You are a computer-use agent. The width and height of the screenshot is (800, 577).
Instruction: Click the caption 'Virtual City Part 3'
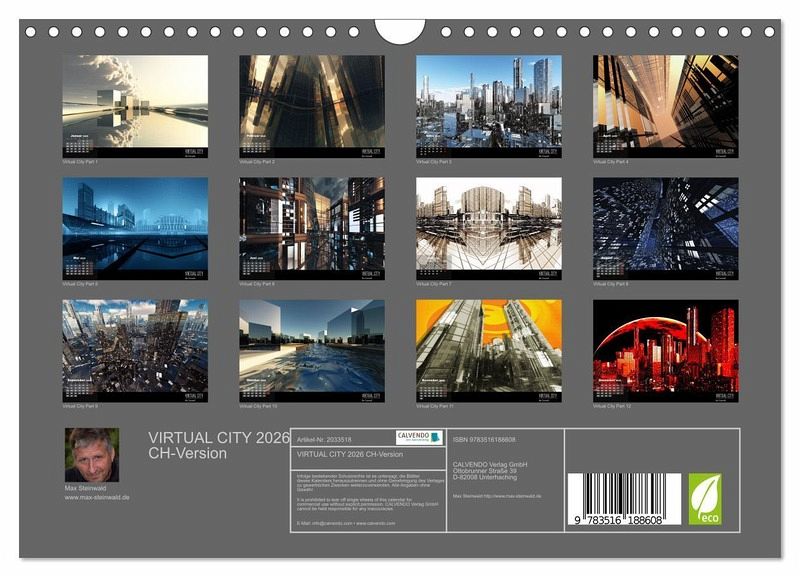pyautogui.click(x=434, y=162)
